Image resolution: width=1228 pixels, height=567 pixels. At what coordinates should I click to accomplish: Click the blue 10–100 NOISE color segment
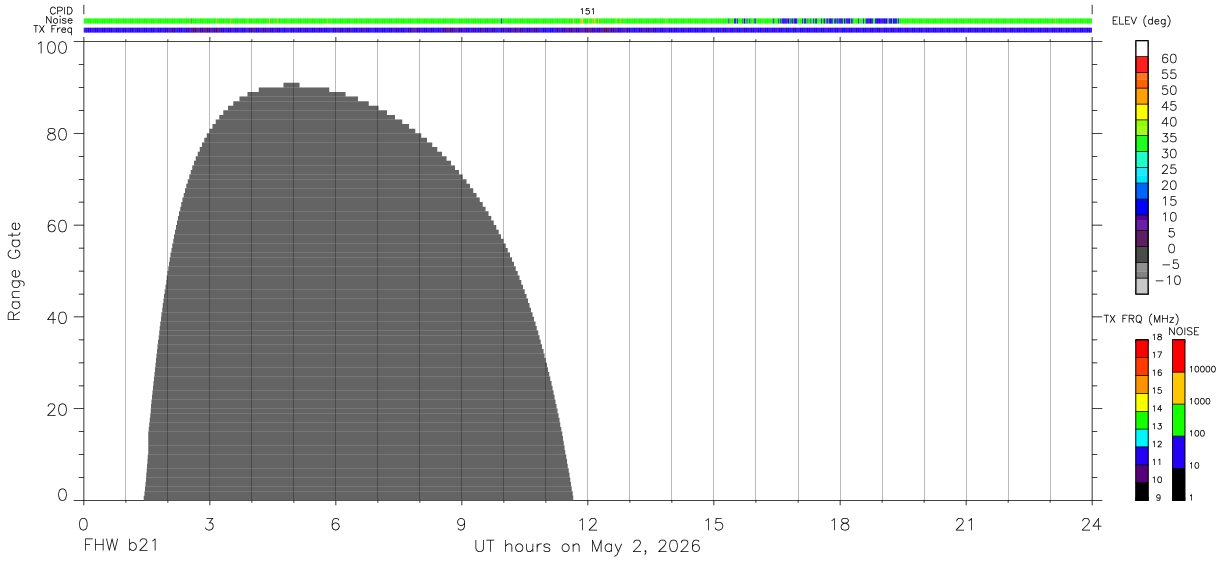[1179, 452]
